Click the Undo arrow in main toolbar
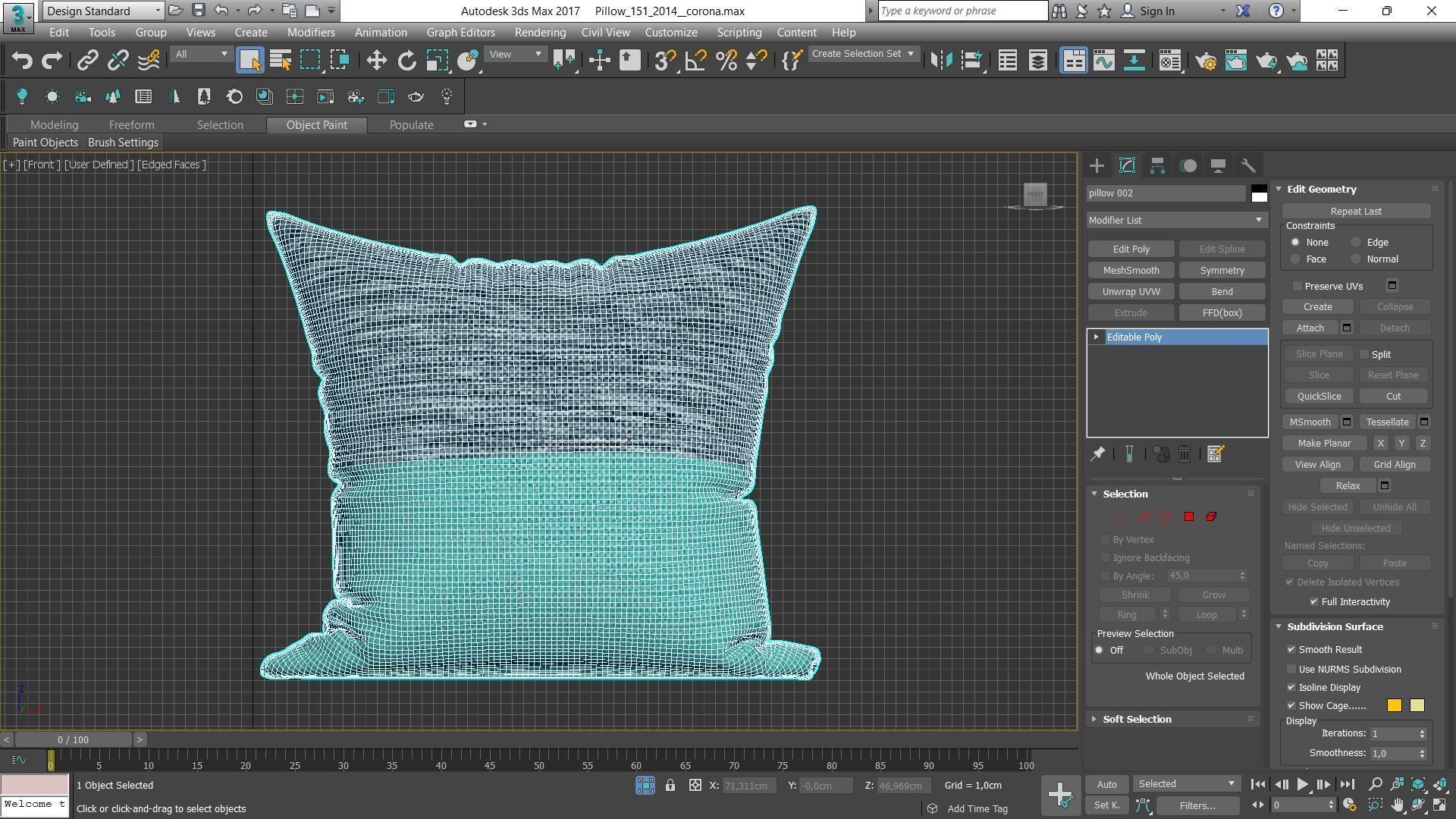The width and height of the screenshot is (1456, 819). click(22, 61)
